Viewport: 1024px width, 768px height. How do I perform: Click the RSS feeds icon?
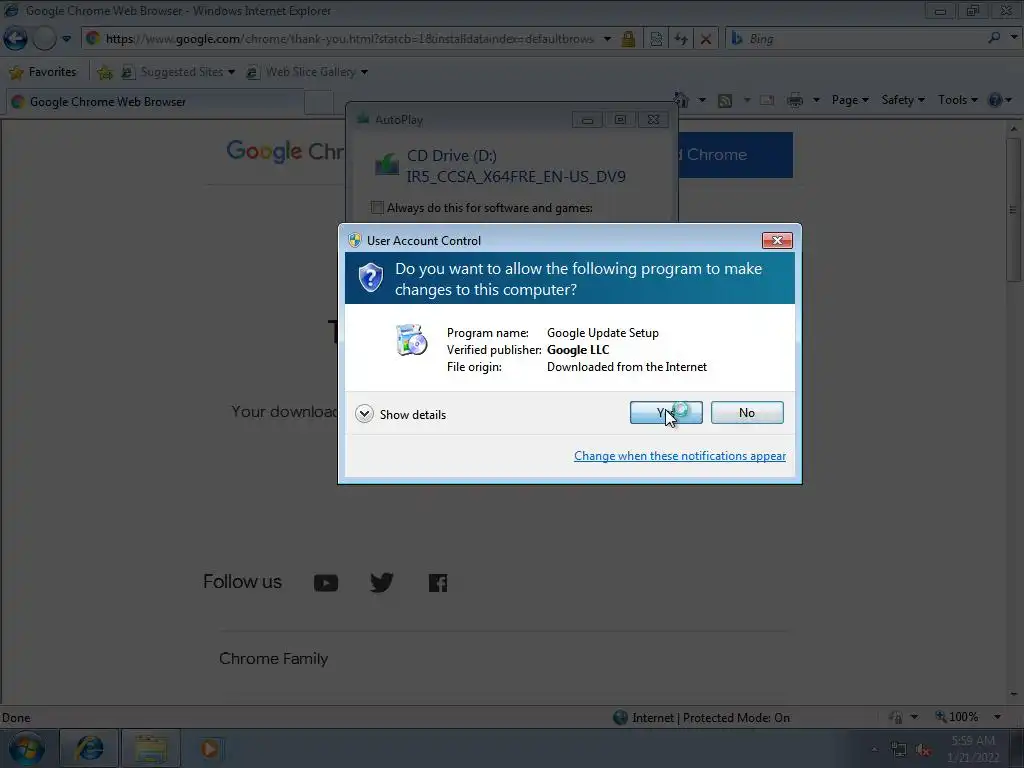coord(725,101)
